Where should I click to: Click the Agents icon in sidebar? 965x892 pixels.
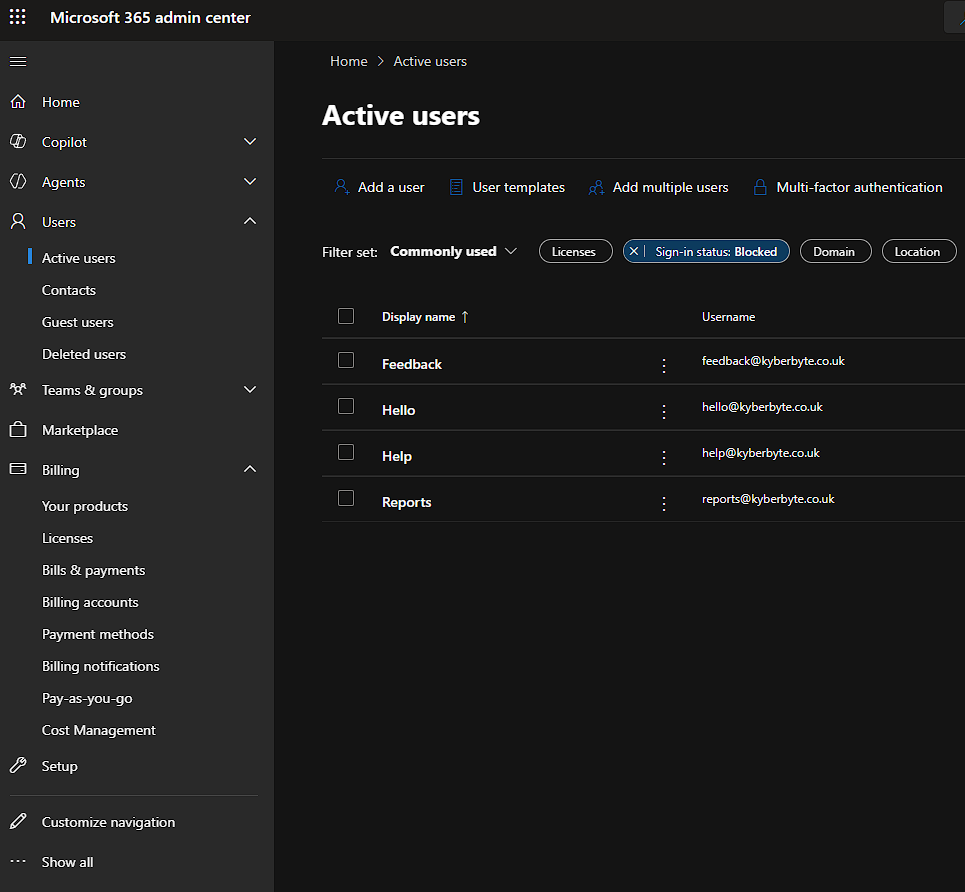(x=18, y=182)
